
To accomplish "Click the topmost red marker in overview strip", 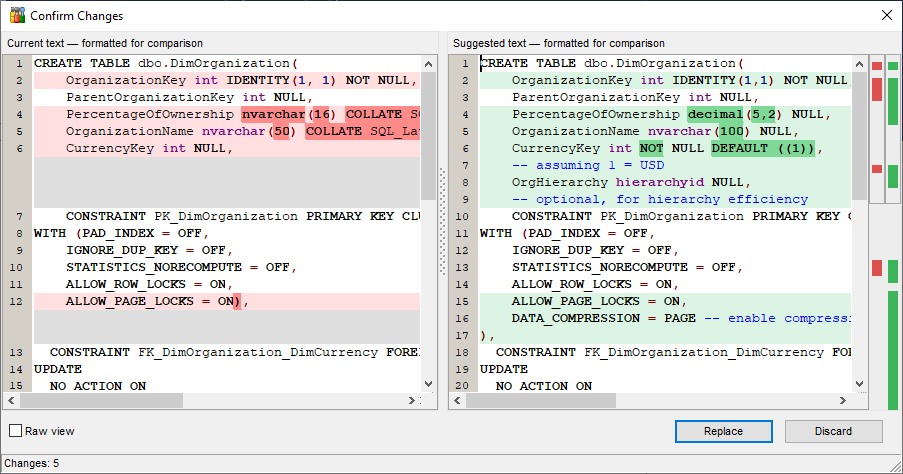I will [x=877, y=66].
